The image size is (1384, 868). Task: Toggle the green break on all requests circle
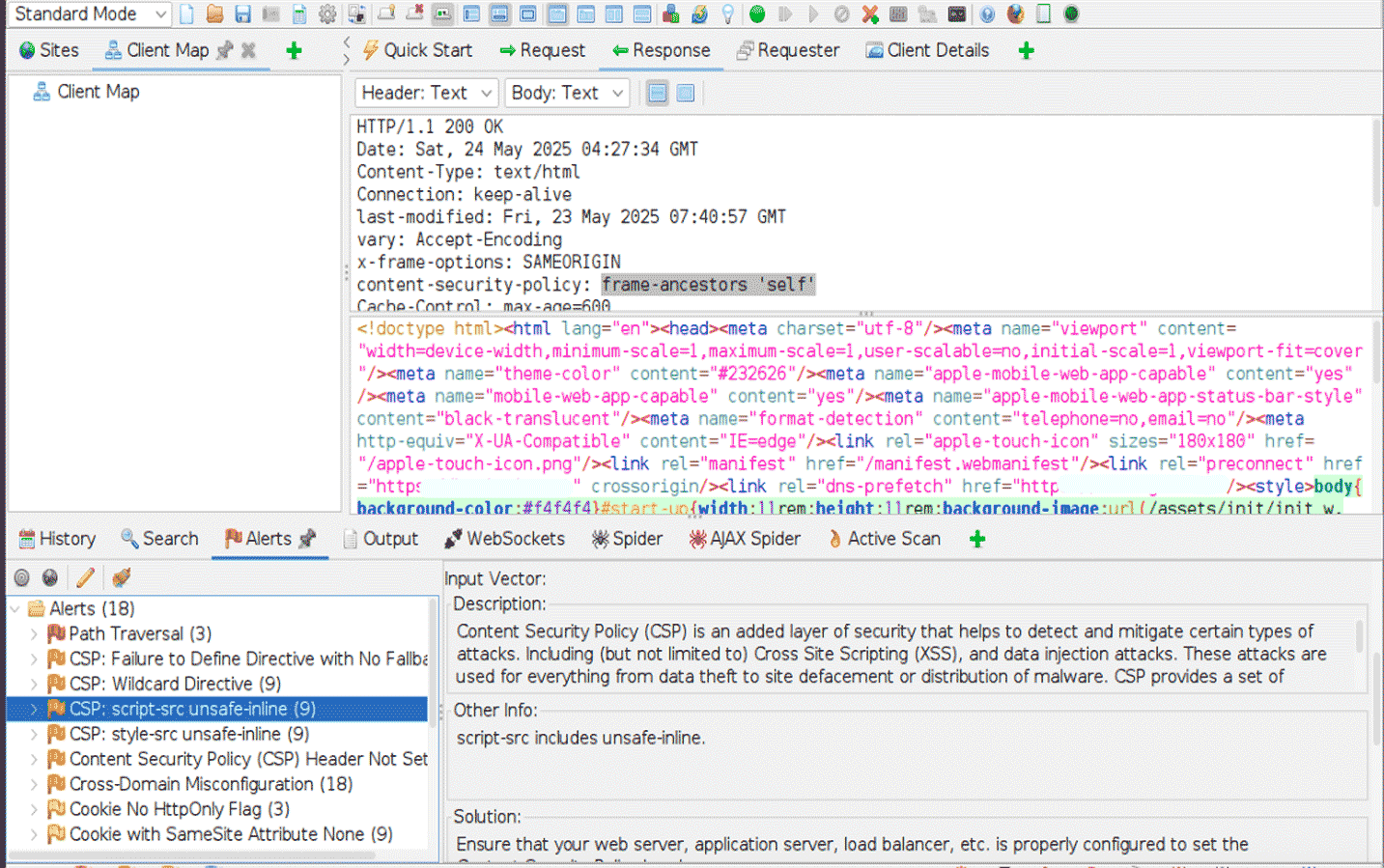click(756, 14)
